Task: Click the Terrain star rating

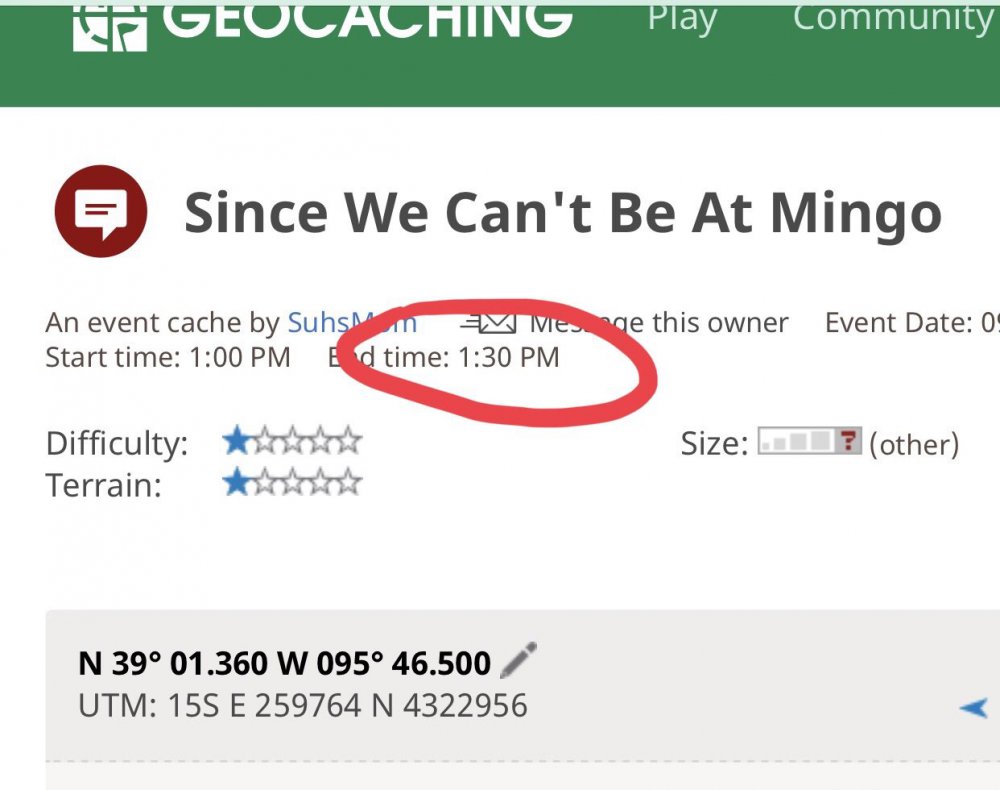Action: pyautogui.click(x=292, y=482)
